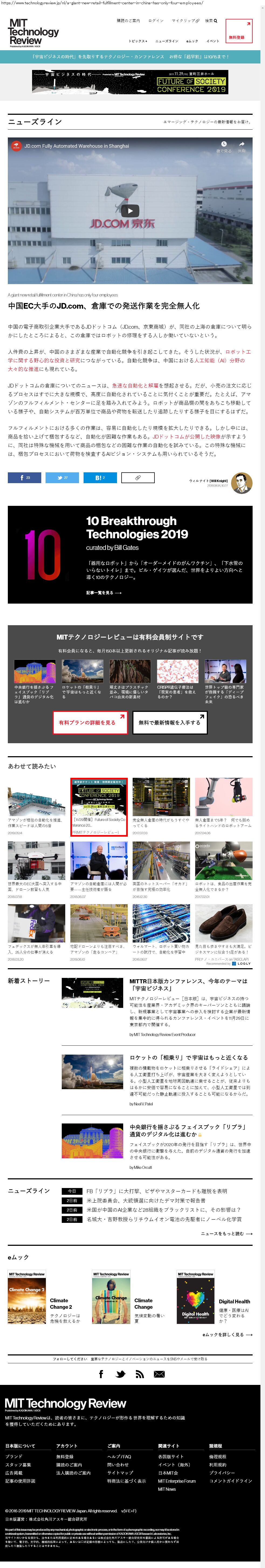Click the JD channel avatar on the video
The width and height of the screenshot is (265, 1568).
(16, 146)
